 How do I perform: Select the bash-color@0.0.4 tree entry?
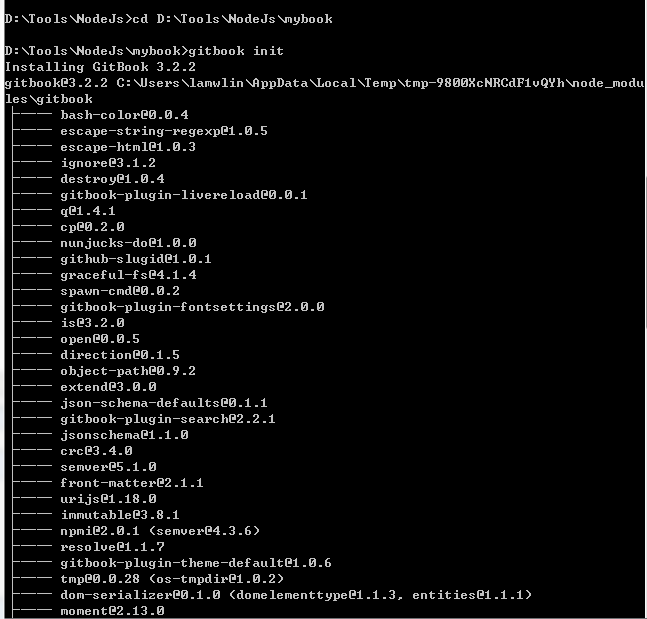[x=124, y=115]
